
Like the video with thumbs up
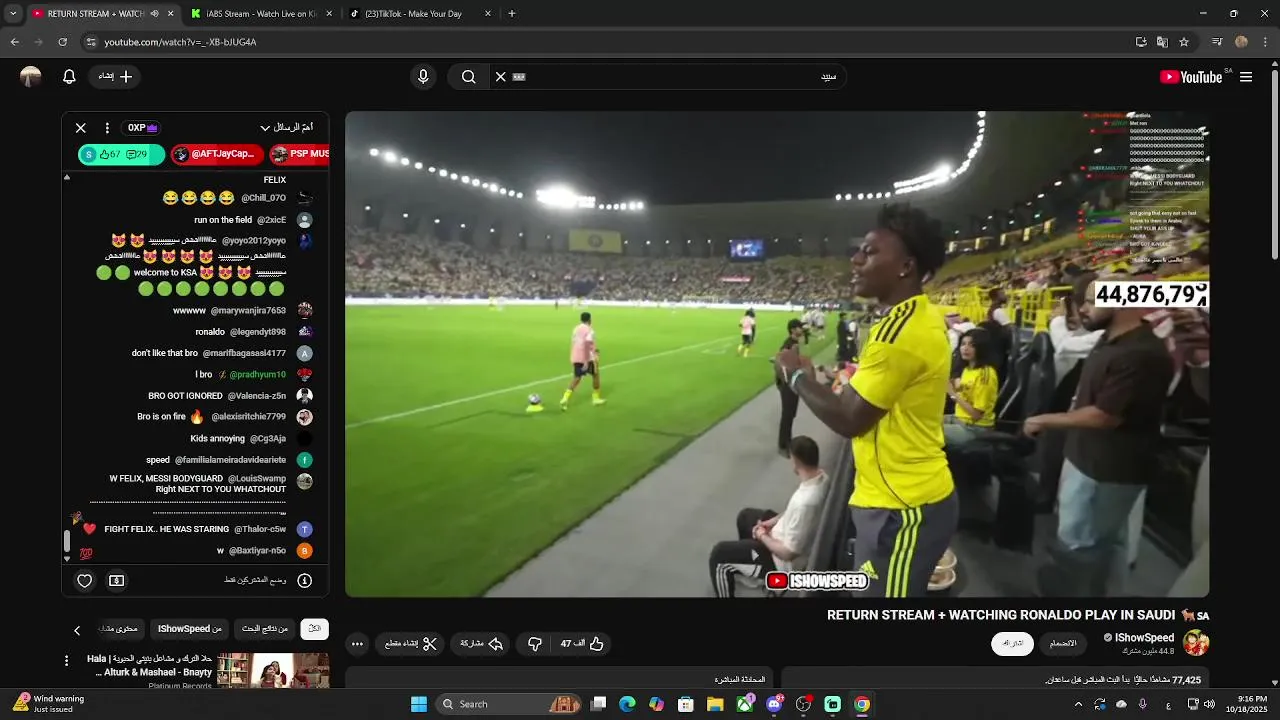pos(581,644)
